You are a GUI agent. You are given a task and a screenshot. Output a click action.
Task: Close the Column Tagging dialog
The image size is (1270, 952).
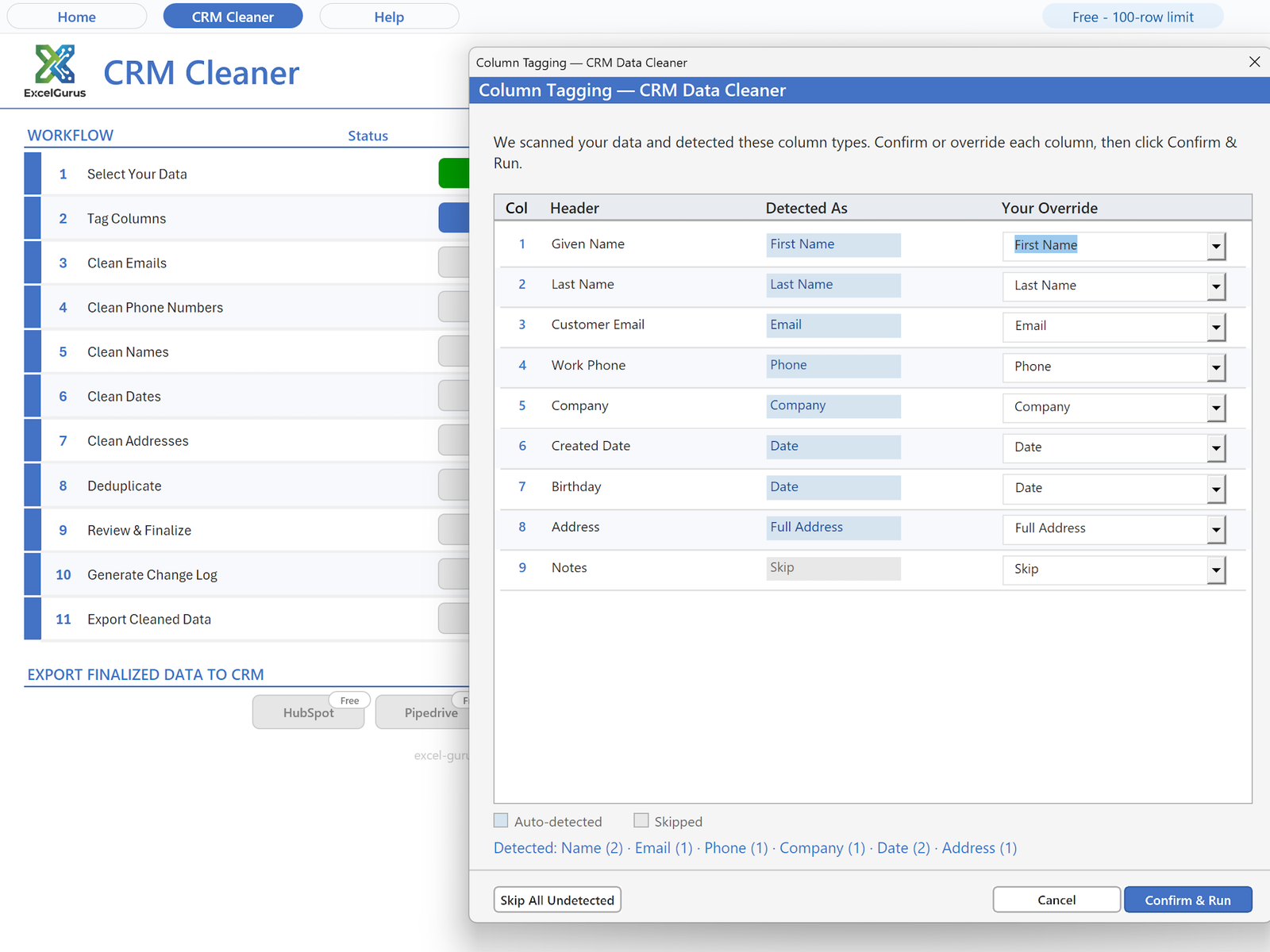(x=1254, y=62)
